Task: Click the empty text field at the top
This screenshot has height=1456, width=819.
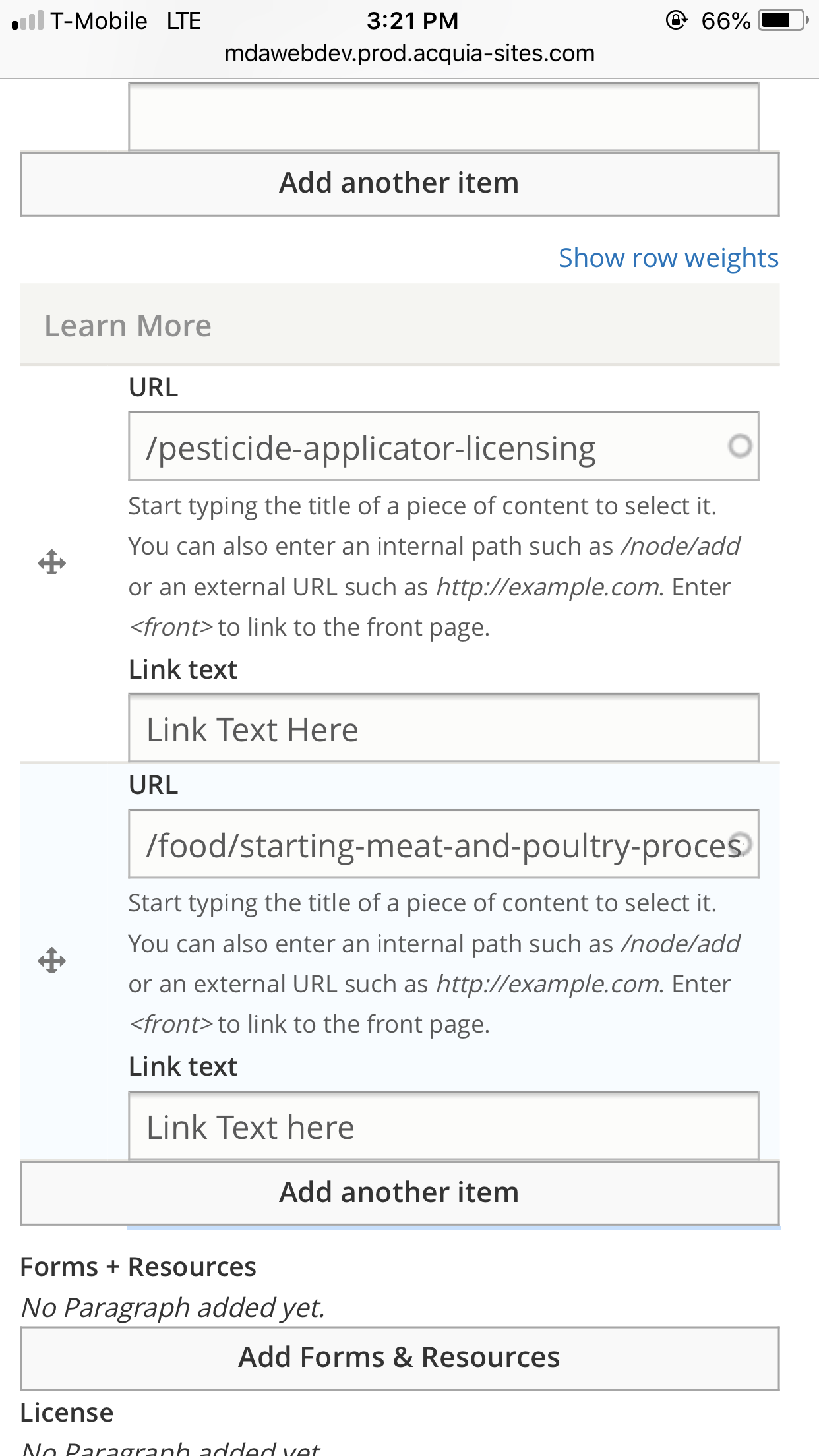Action: pyautogui.click(x=443, y=117)
